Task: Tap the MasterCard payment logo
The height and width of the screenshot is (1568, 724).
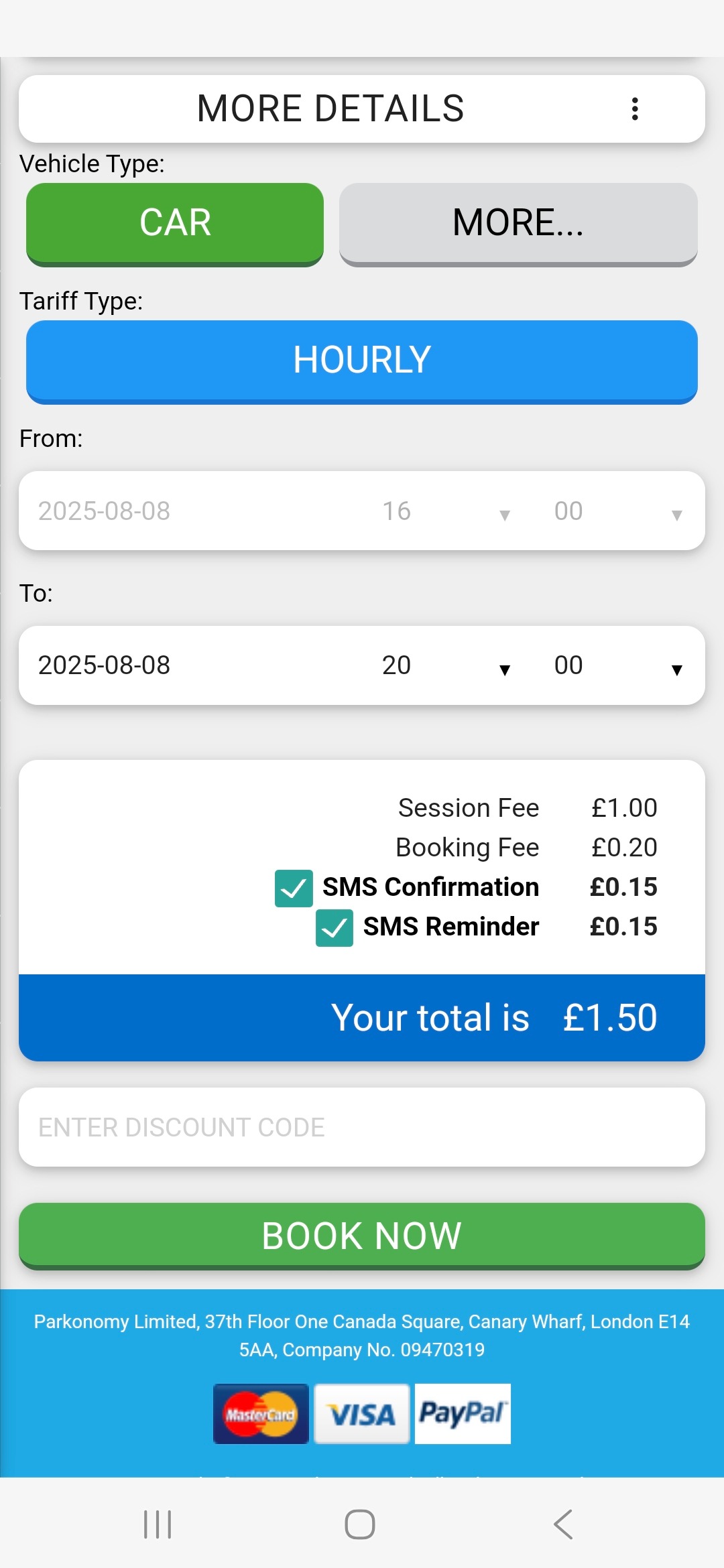Action: point(261,1414)
